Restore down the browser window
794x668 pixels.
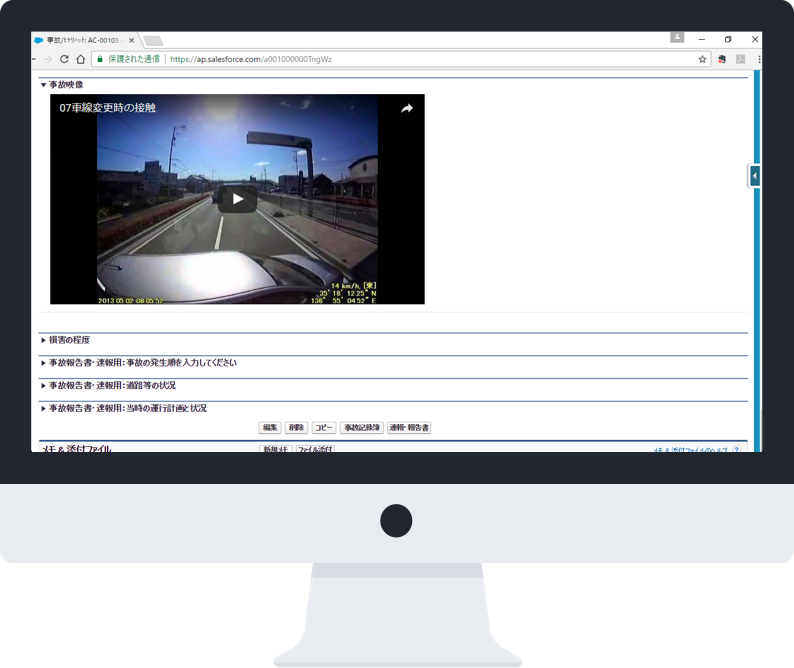(728, 39)
